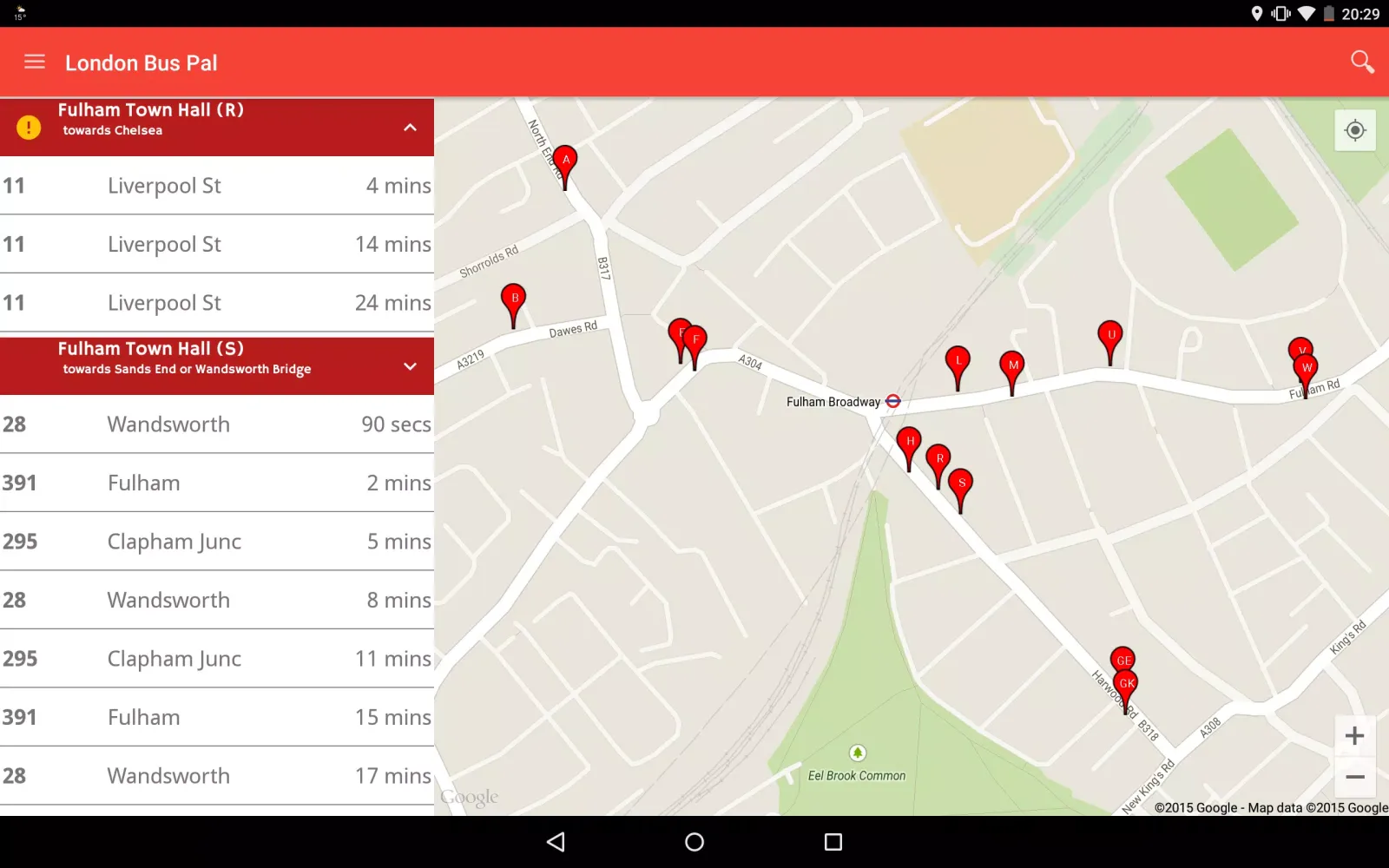Tap the location status bar icon

[1256, 13]
